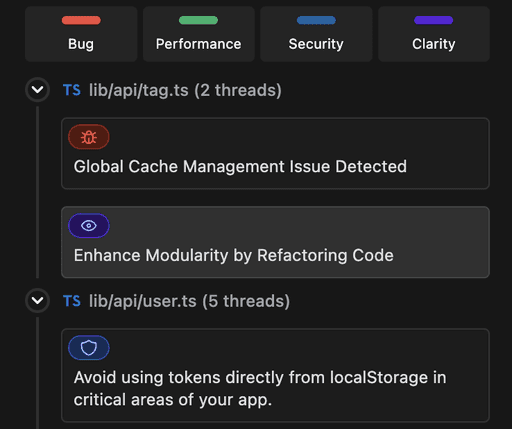Toggle the Performance filter
512x429 pixels.
point(199,34)
